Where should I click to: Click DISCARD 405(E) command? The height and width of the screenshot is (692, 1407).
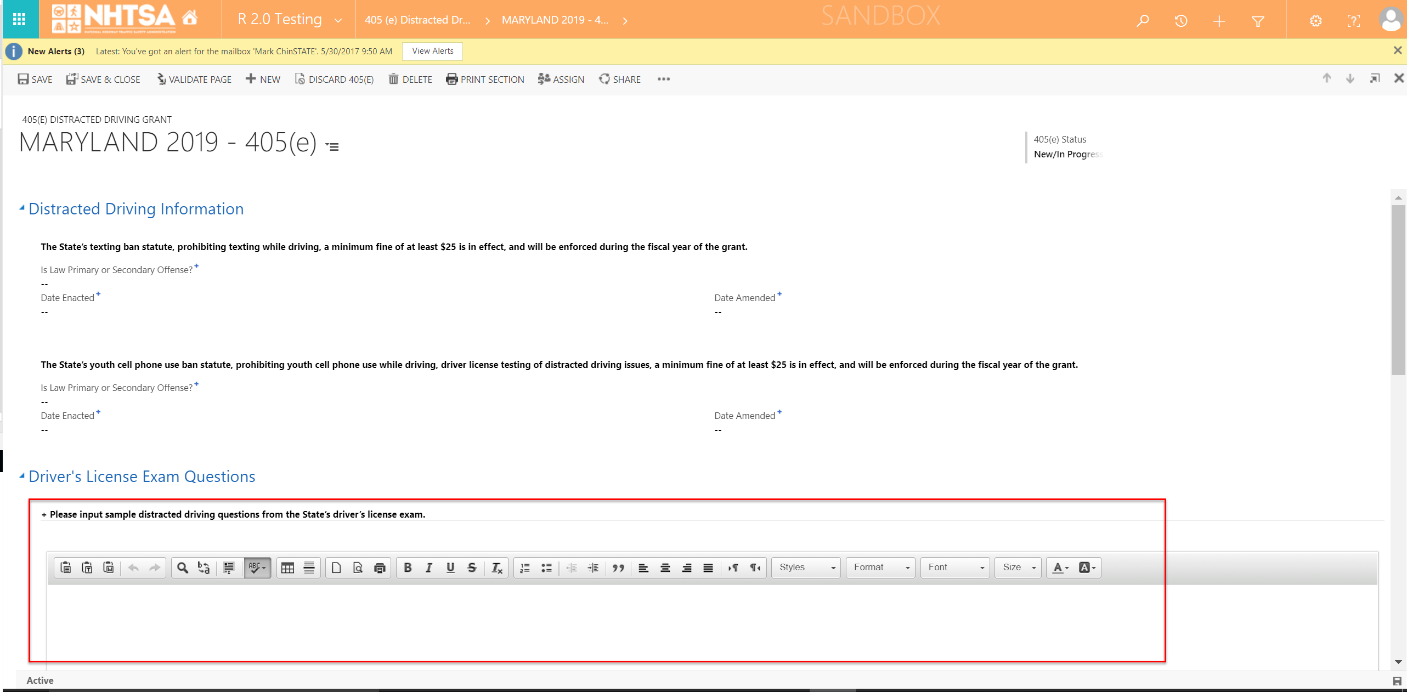click(334, 79)
